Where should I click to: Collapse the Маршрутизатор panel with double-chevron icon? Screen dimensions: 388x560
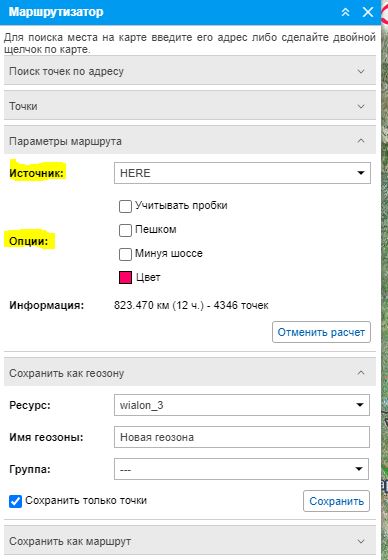coord(345,12)
